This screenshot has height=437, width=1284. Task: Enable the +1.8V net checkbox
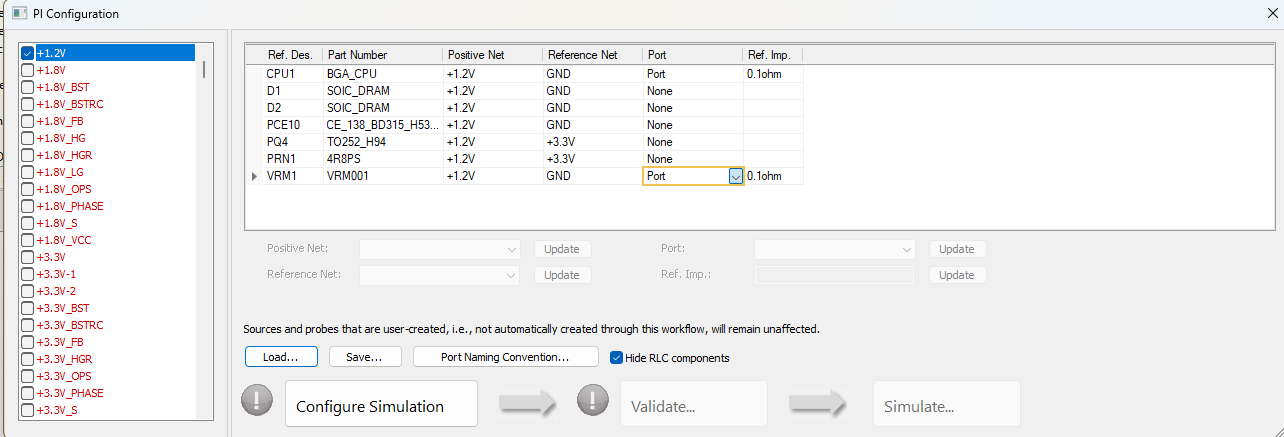[x=28, y=70]
